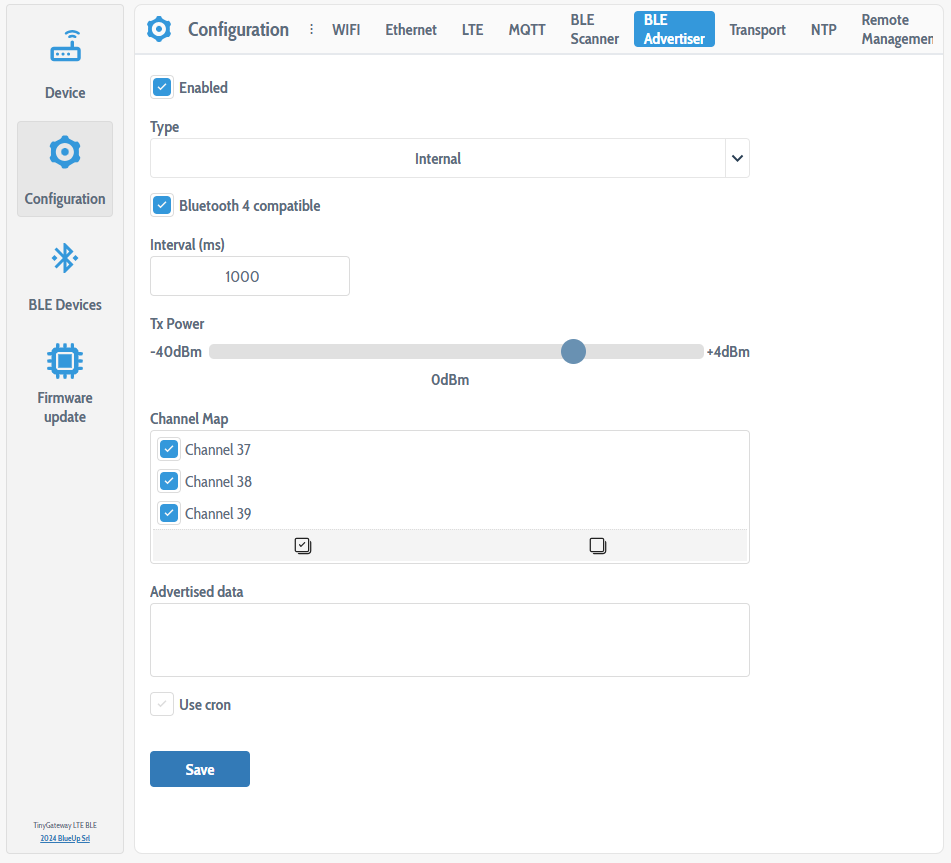The width and height of the screenshot is (951, 863).
Task: Toggle the Enabled checkbox
Action: pos(162,88)
